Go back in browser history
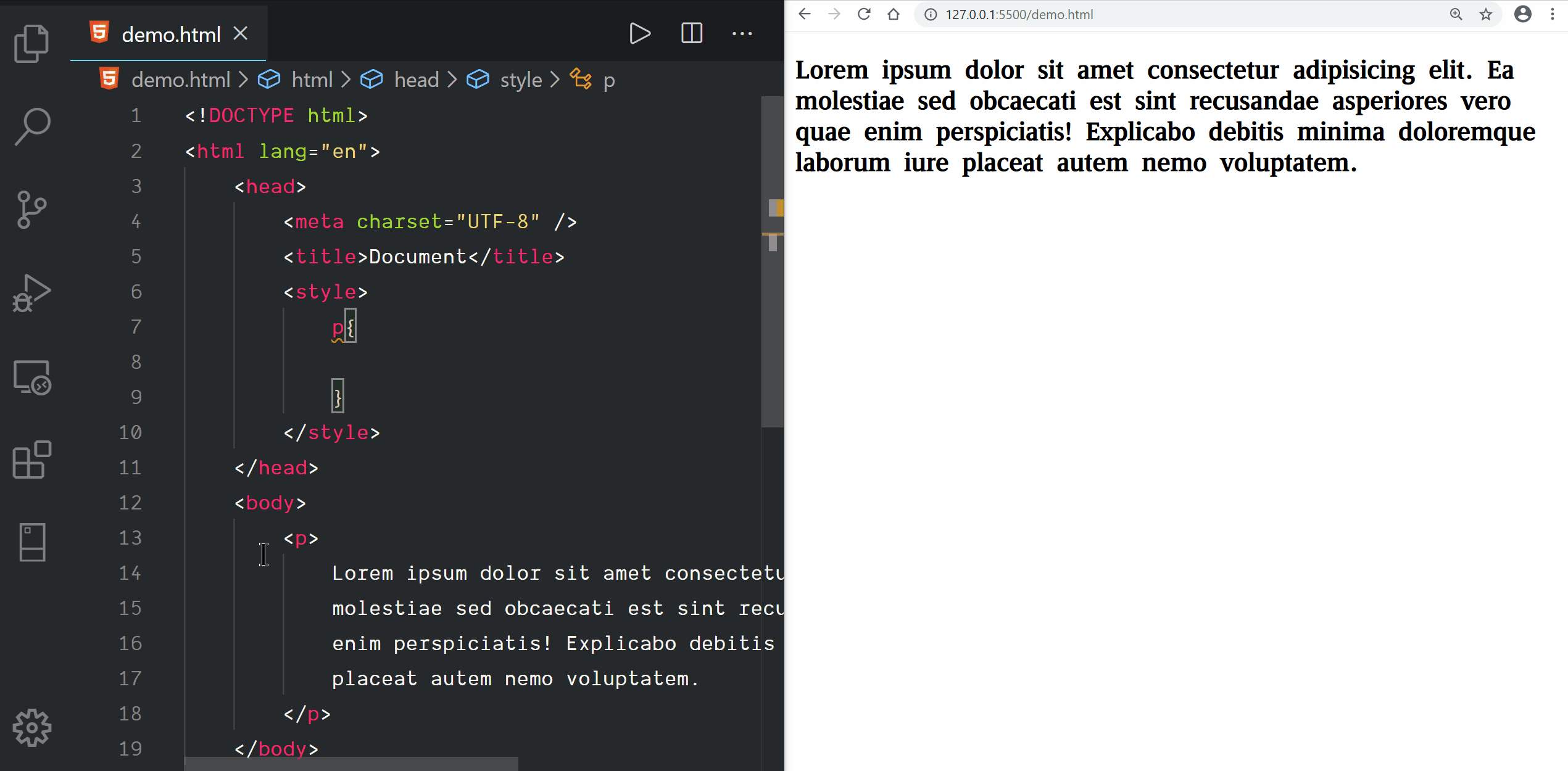The image size is (1568, 771). pos(804,14)
